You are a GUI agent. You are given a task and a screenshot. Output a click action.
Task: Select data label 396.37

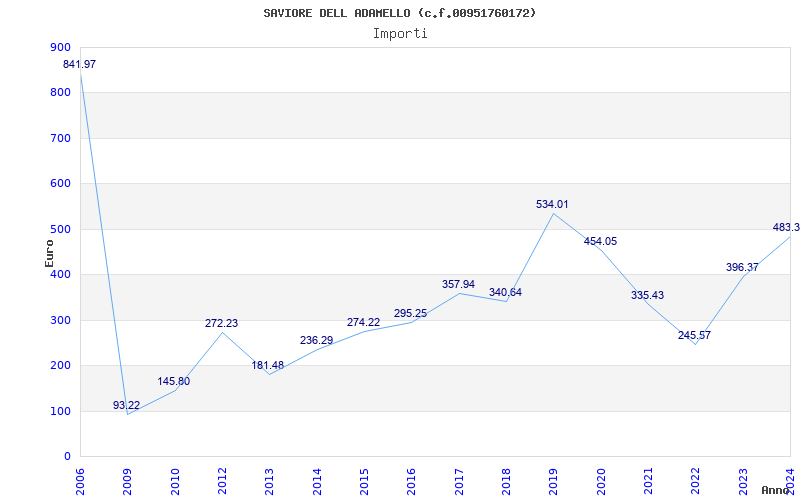(742, 267)
